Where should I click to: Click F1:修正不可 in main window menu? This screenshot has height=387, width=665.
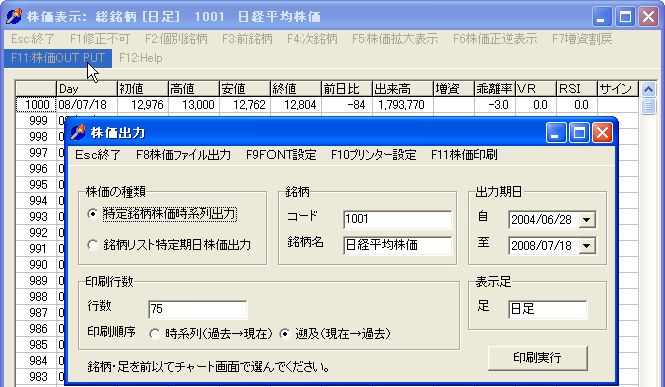tap(100, 39)
